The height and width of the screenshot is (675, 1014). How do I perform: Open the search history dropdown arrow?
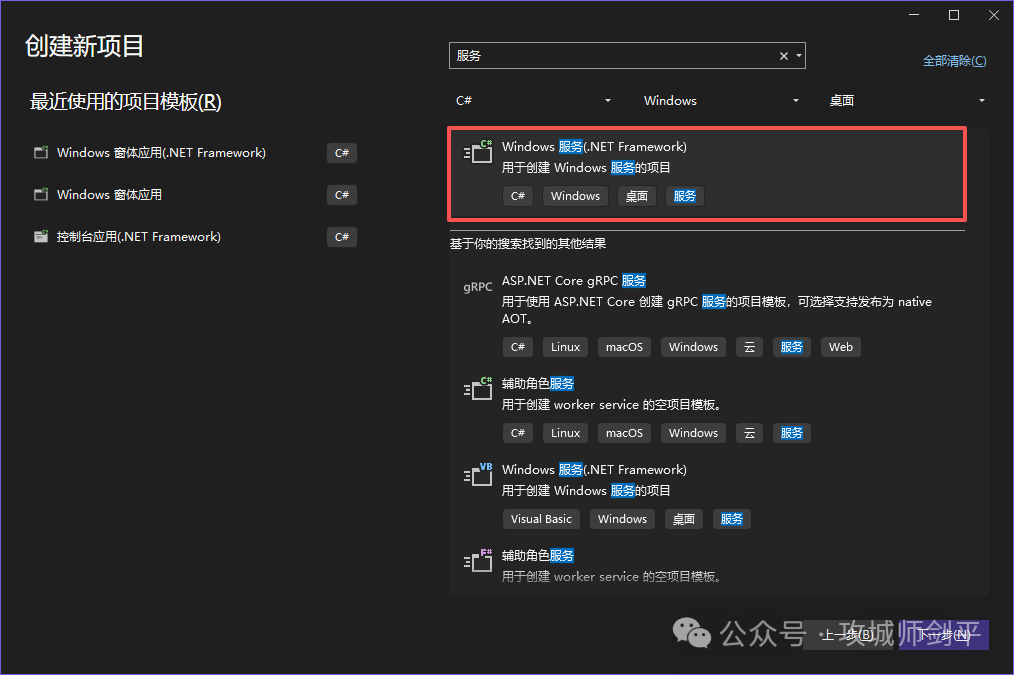(x=799, y=56)
